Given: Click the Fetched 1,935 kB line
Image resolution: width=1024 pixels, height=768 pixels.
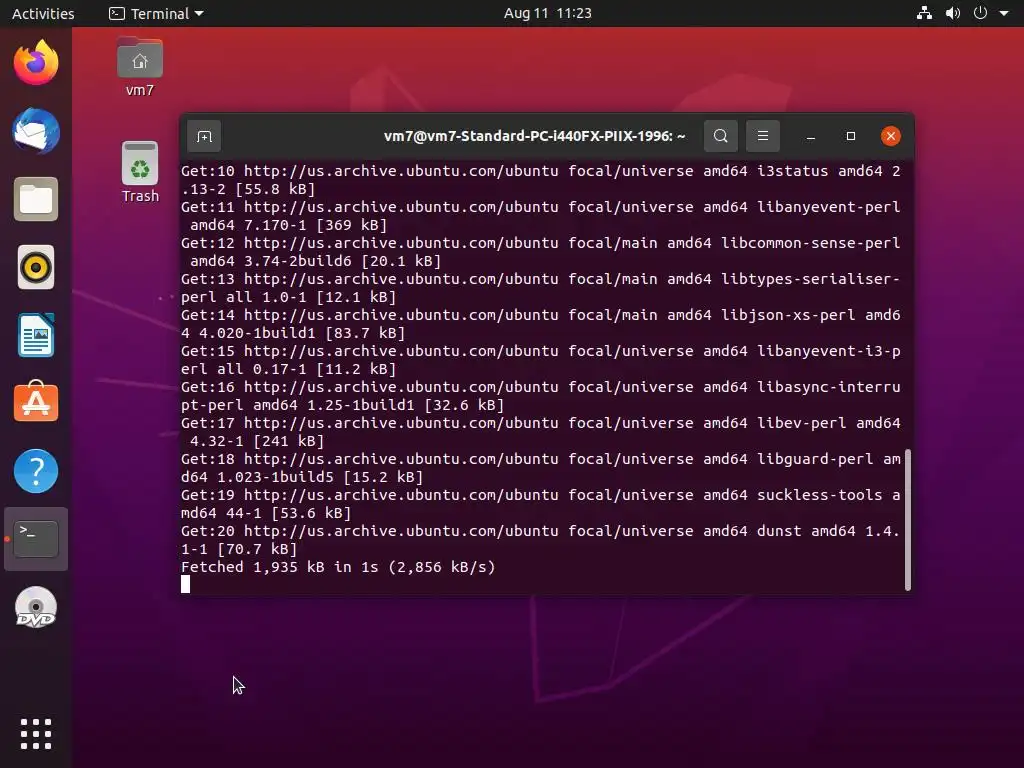Looking at the screenshot, I should click(x=338, y=567).
